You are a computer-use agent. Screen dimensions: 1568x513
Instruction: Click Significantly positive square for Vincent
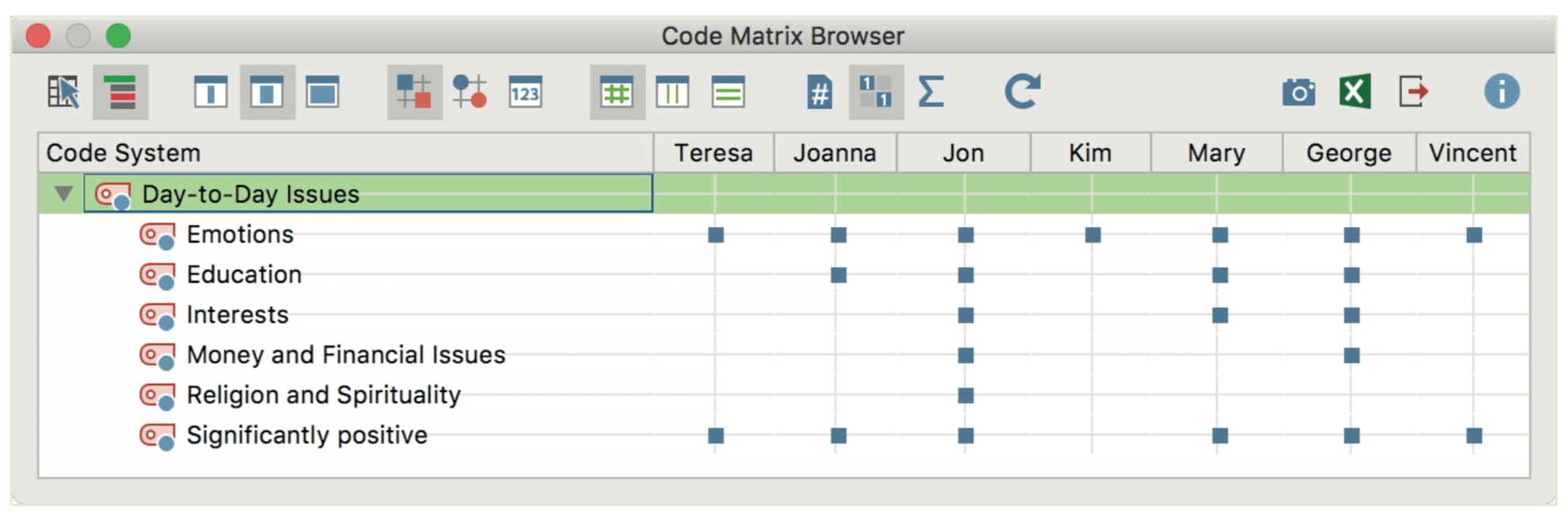pyautogui.click(x=1474, y=435)
